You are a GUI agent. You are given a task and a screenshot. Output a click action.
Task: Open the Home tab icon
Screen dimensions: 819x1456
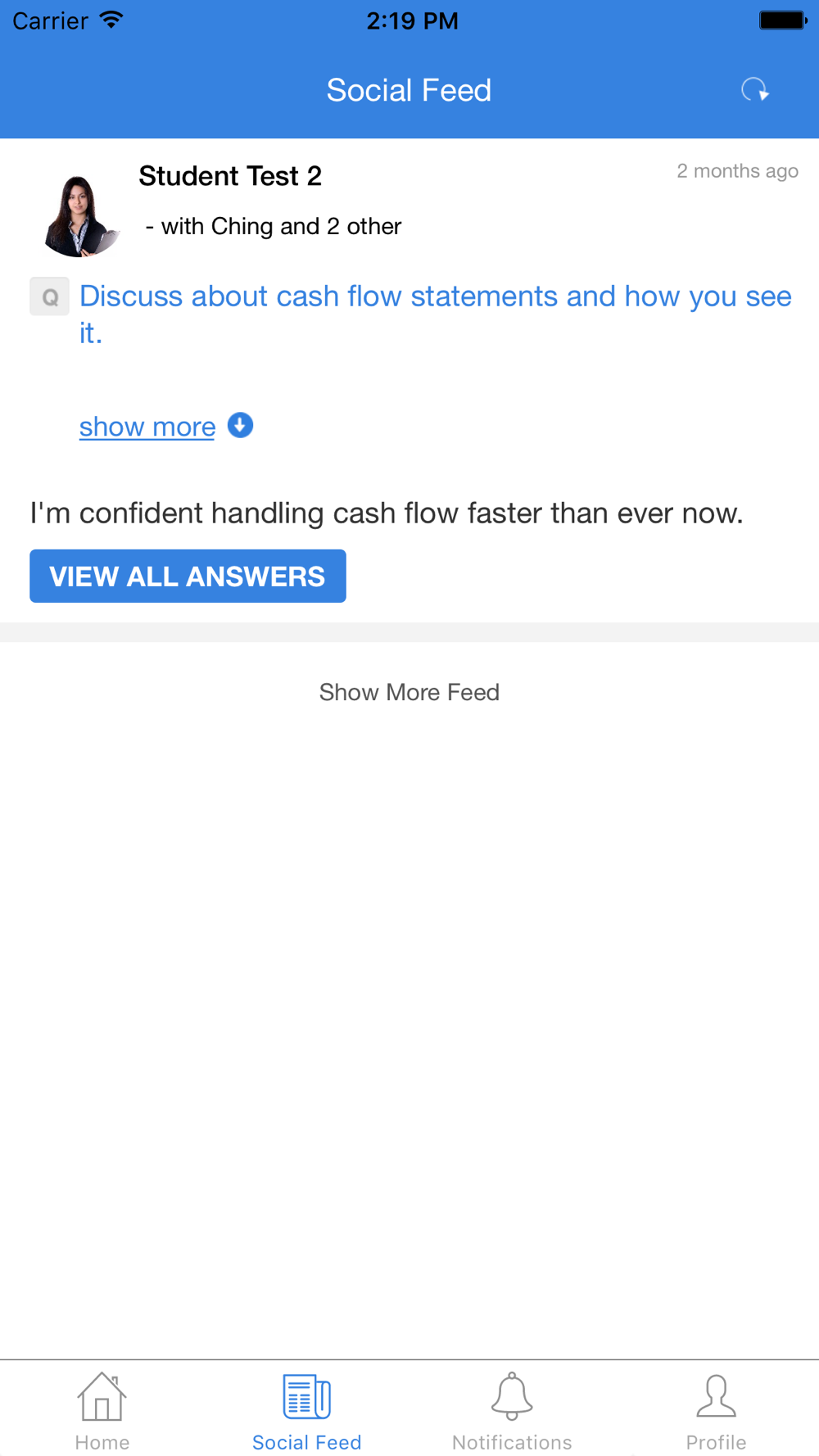tap(102, 1396)
